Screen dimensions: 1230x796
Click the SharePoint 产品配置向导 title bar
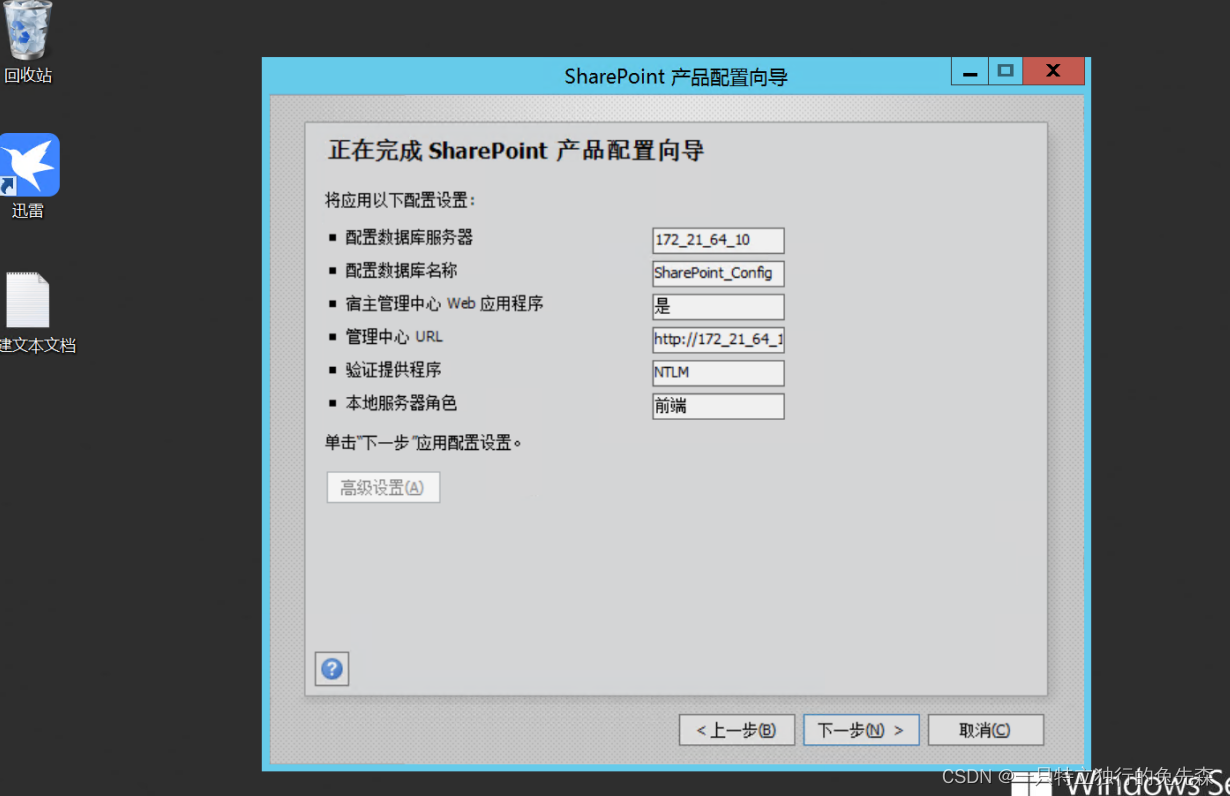(x=676, y=76)
